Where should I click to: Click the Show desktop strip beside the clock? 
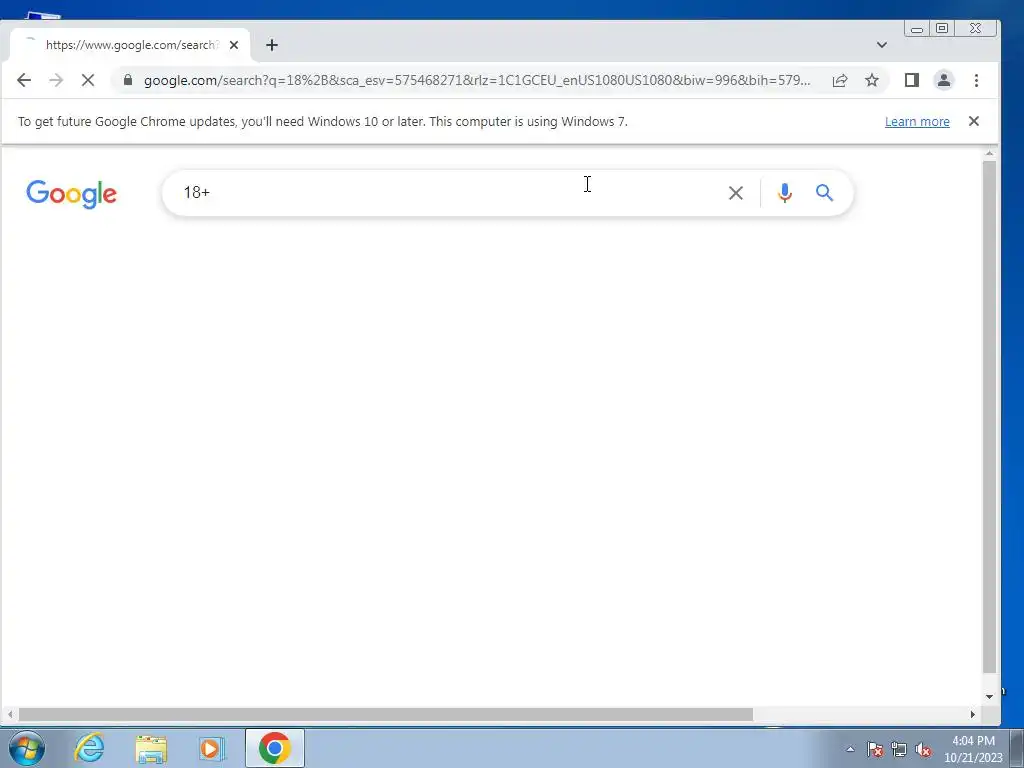click(1017, 748)
